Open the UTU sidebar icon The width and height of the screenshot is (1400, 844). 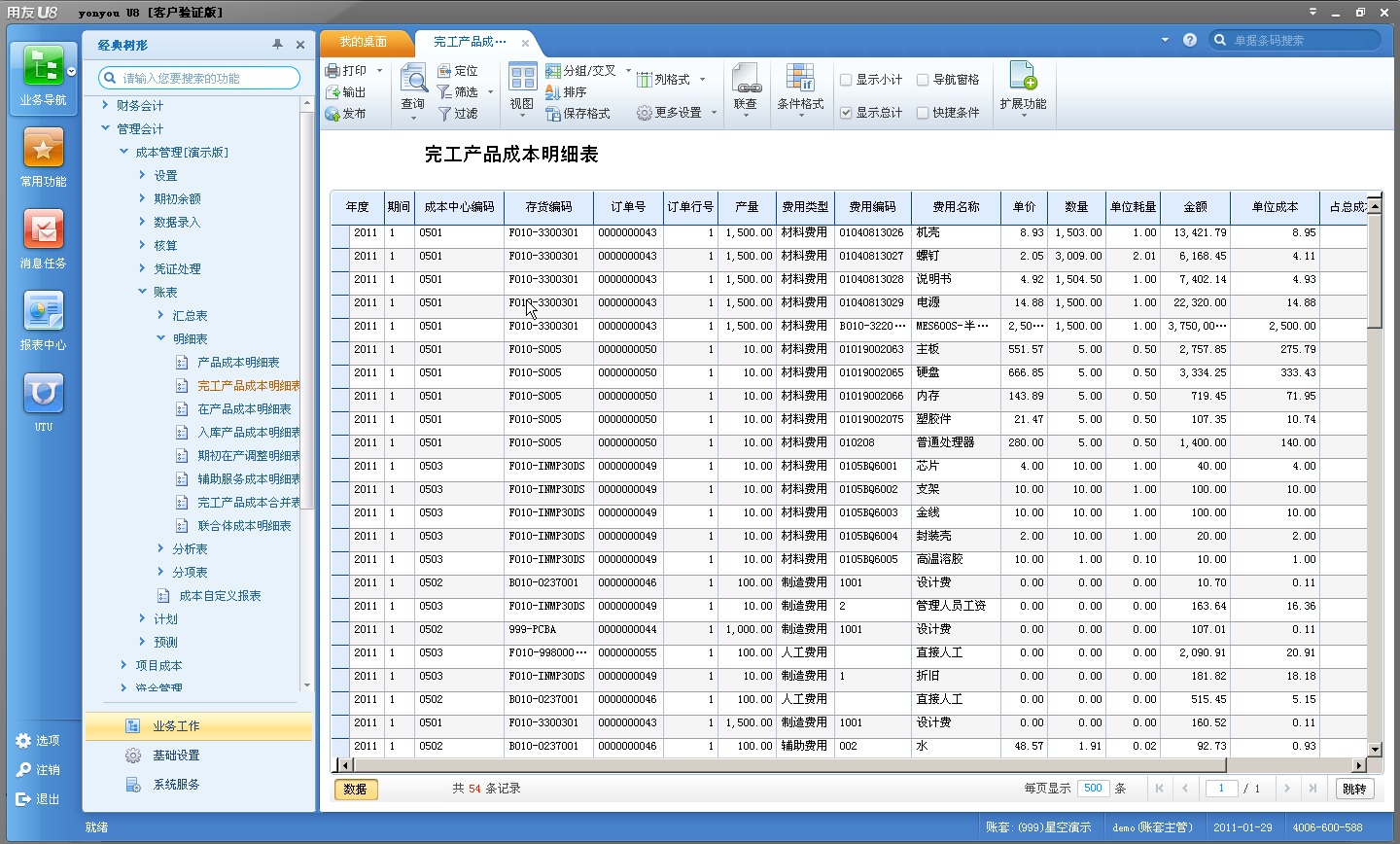43,393
